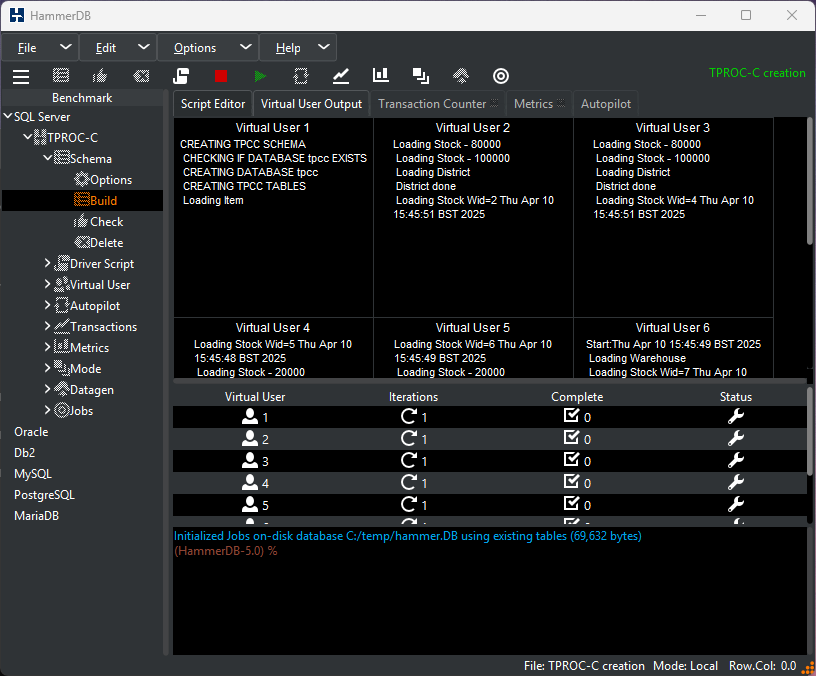Select the PostgreSQL benchmark entry

pos(44,495)
